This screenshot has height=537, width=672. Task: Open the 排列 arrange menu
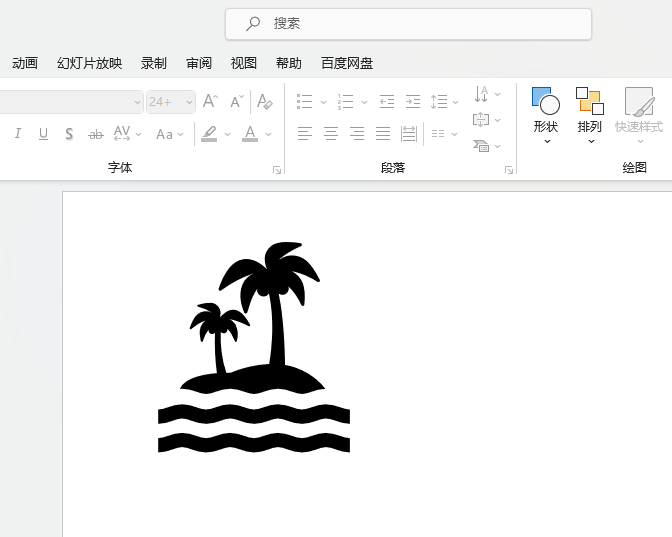pos(590,115)
